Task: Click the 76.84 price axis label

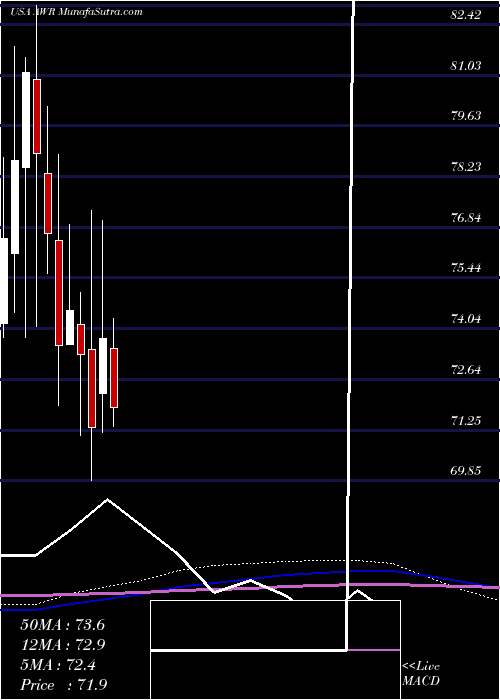Action: tap(466, 218)
